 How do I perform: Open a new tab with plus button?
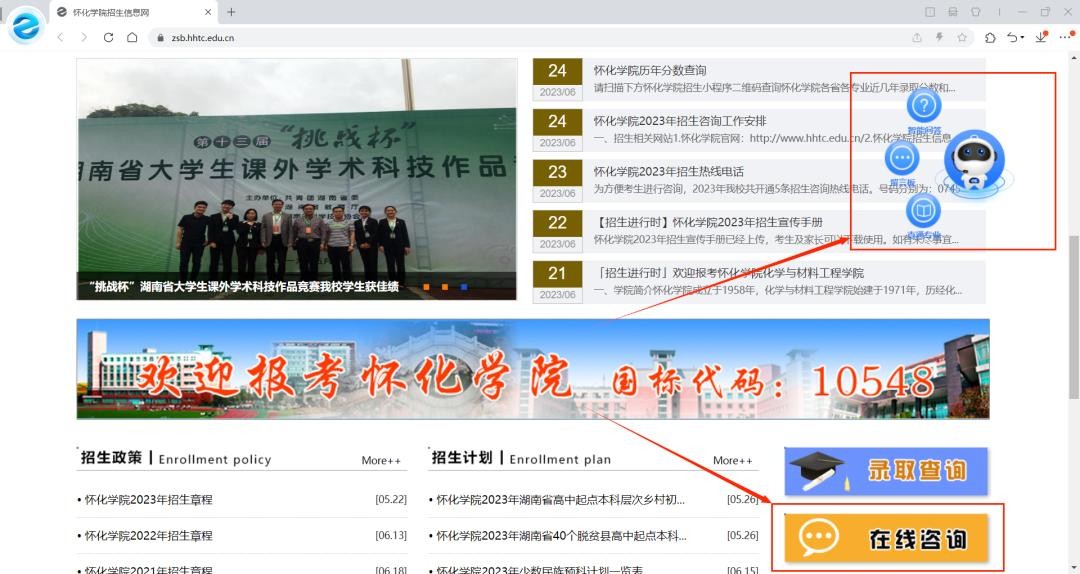[x=231, y=12]
